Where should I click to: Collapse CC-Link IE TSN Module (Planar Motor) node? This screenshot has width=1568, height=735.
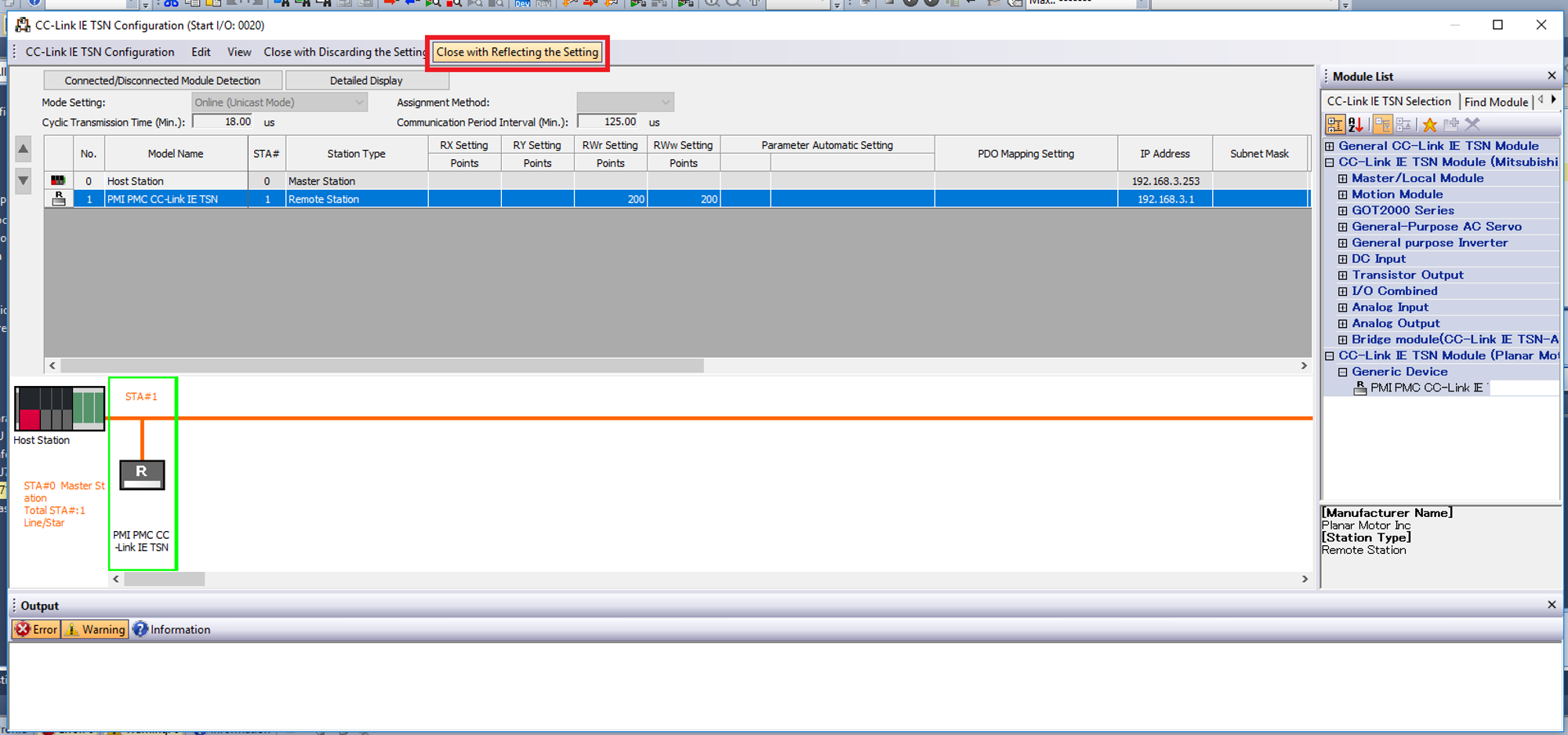pos(1330,355)
